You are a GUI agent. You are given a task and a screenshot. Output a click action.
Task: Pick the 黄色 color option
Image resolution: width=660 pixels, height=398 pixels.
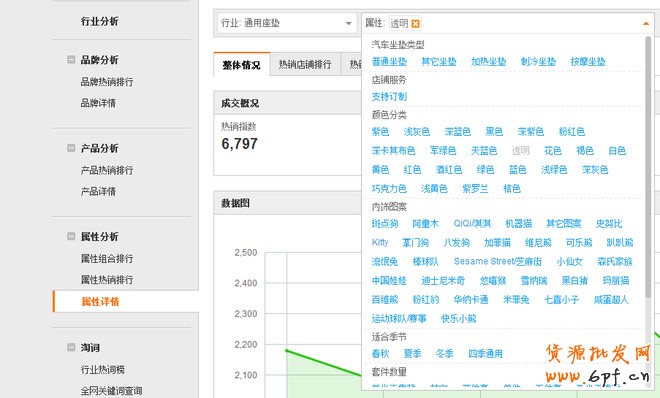click(x=381, y=169)
